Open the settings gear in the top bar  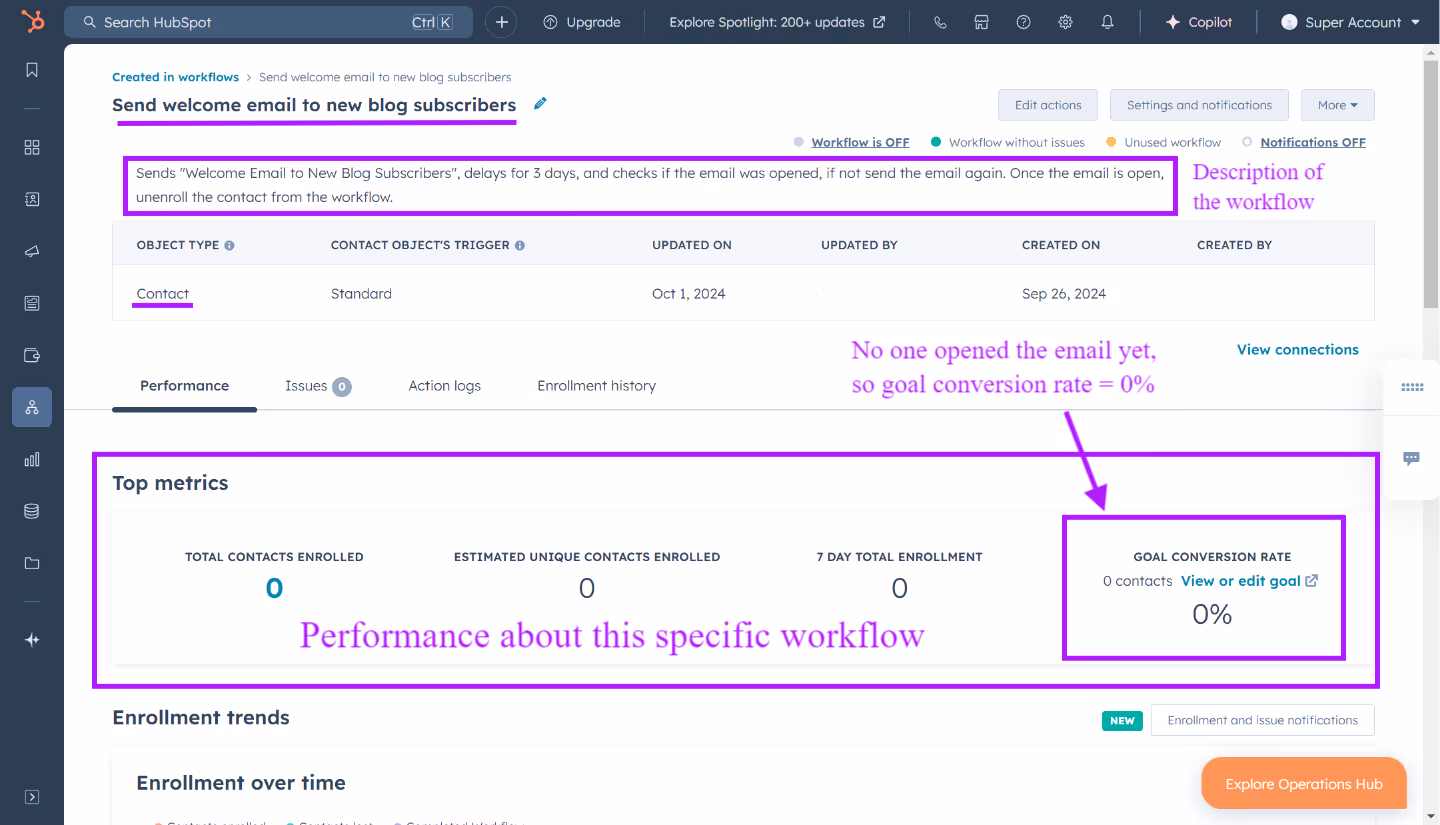(1065, 21)
